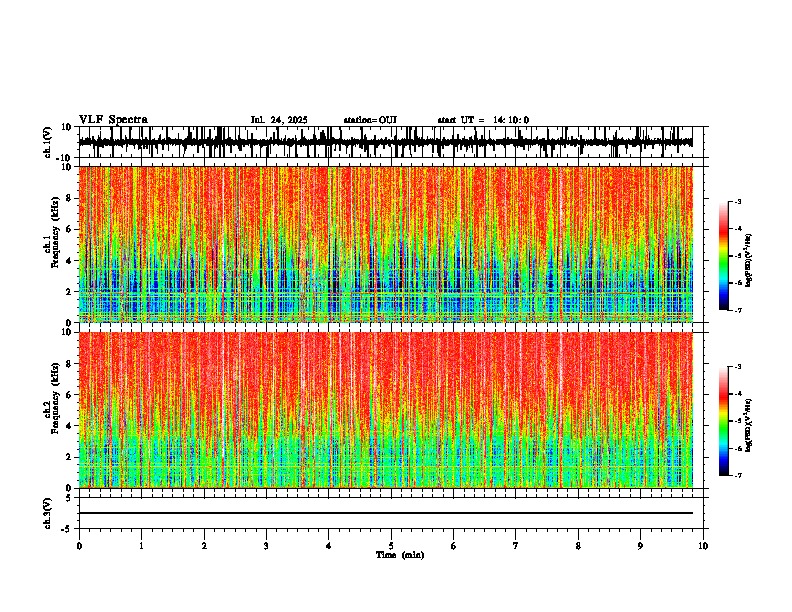Click the time axis tick label '6'

point(454,546)
